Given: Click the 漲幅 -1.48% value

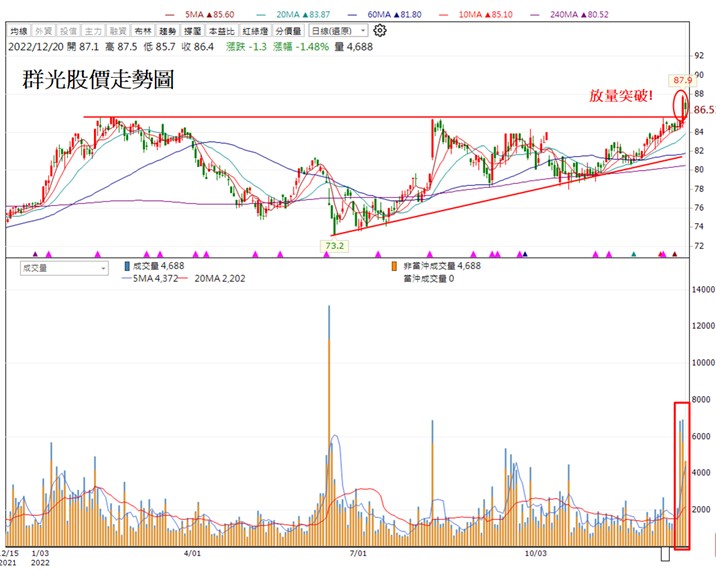Looking at the screenshot, I should (x=301, y=47).
